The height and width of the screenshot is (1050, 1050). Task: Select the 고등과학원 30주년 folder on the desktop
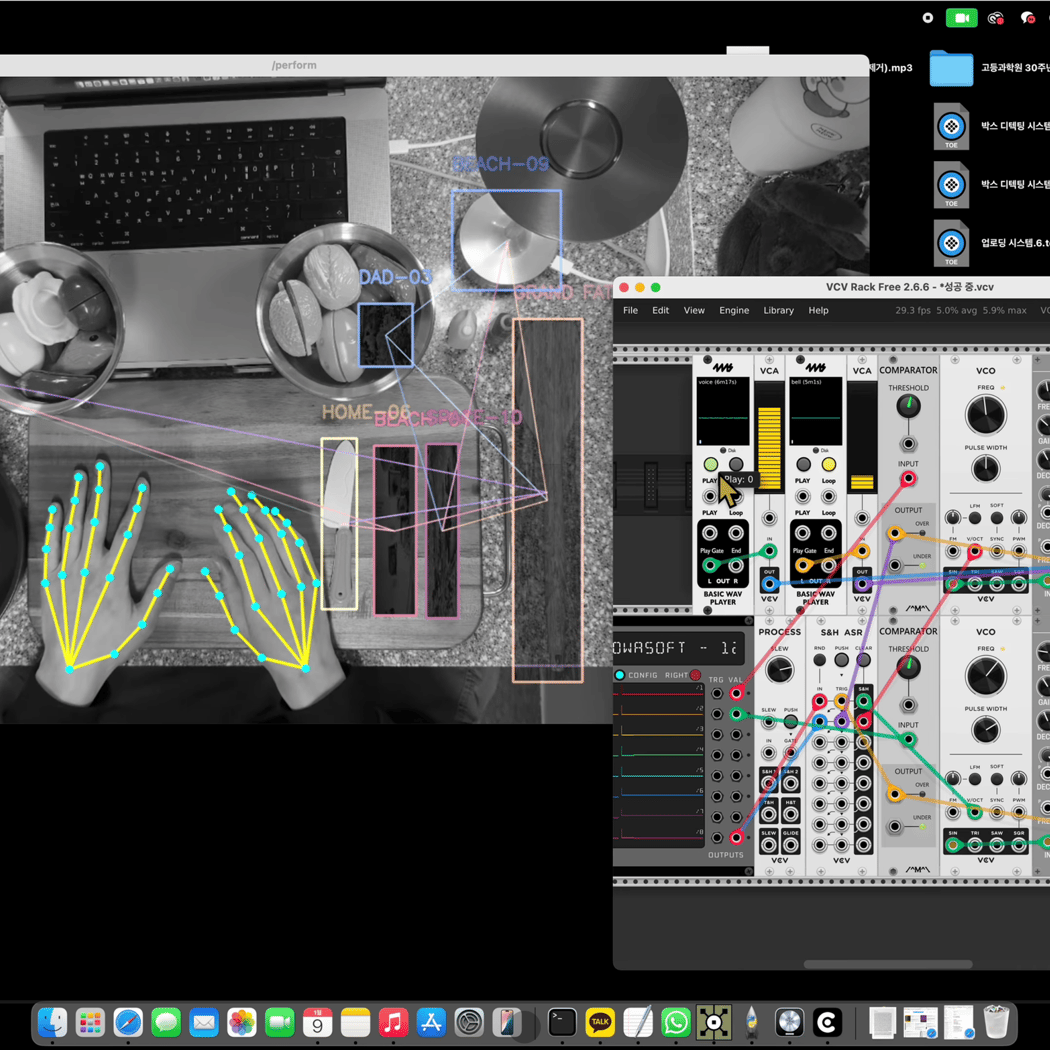click(951, 68)
